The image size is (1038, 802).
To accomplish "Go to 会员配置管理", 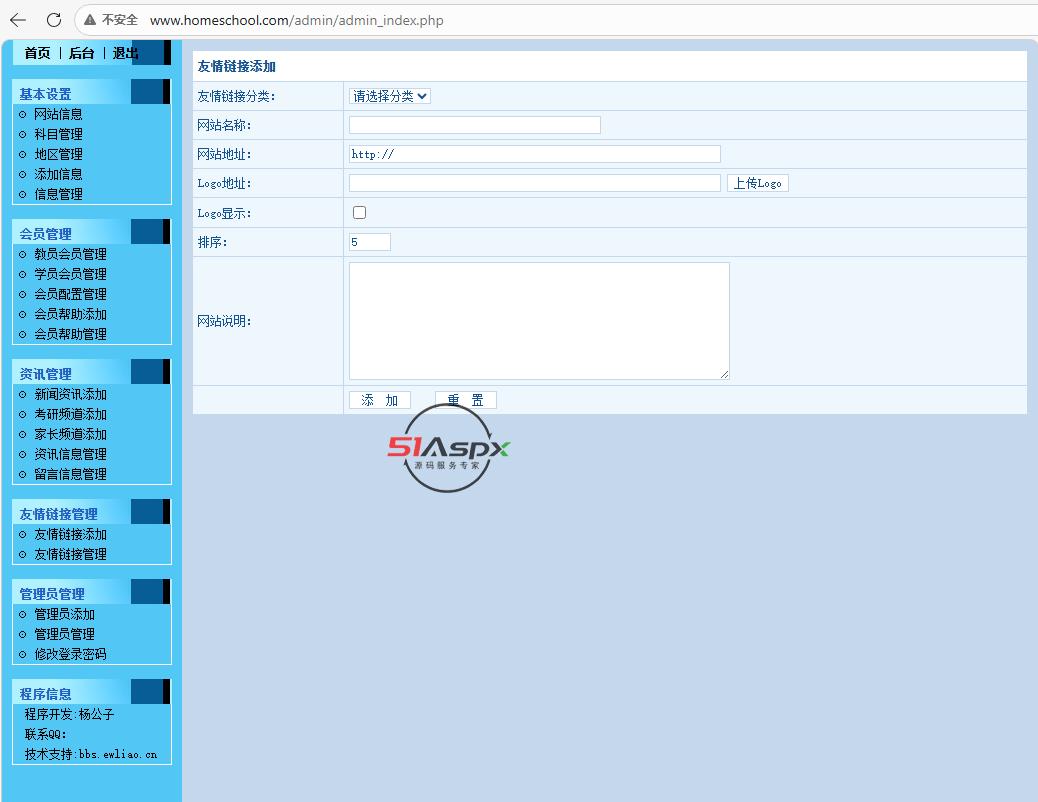I will click(70, 294).
